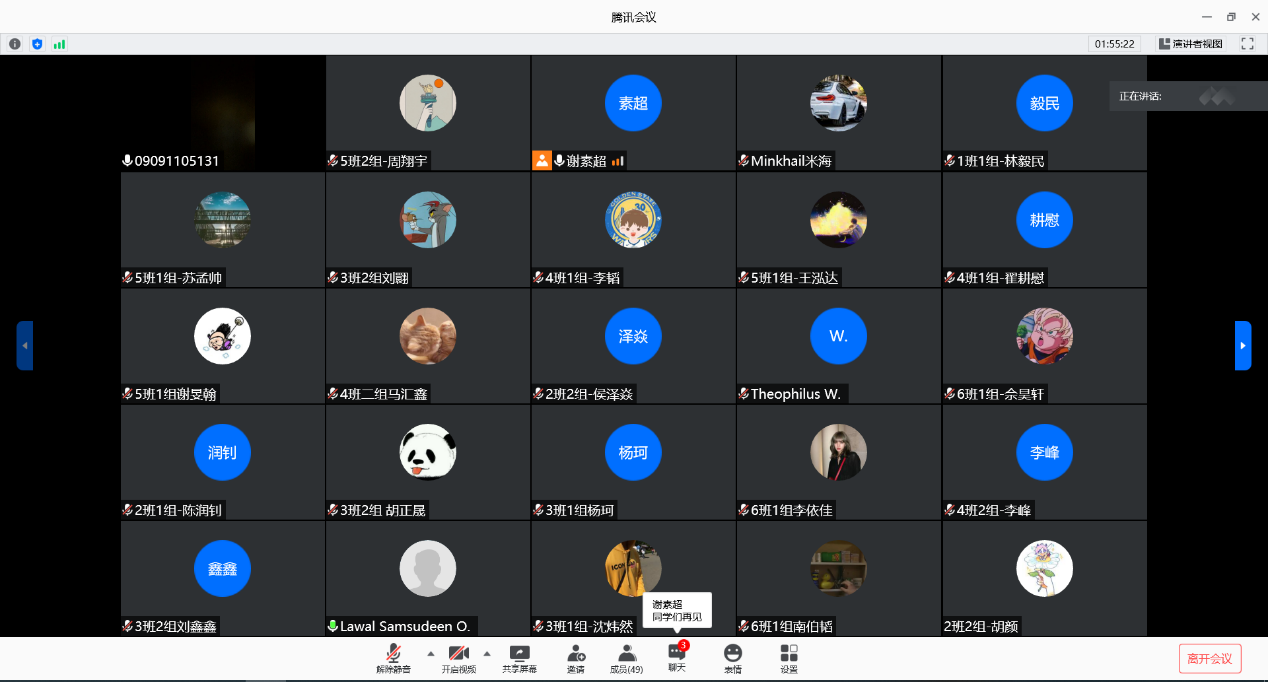Switch layout using 演讲者视图 button

point(1190,44)
